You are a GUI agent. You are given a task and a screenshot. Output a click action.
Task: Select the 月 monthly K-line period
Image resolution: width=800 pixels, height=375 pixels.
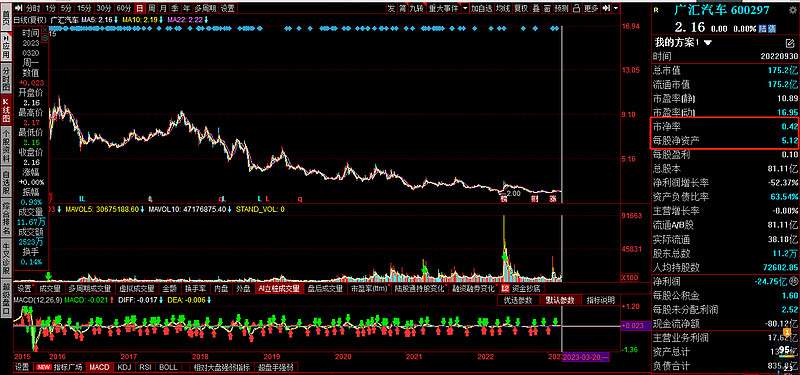[163, 8]
